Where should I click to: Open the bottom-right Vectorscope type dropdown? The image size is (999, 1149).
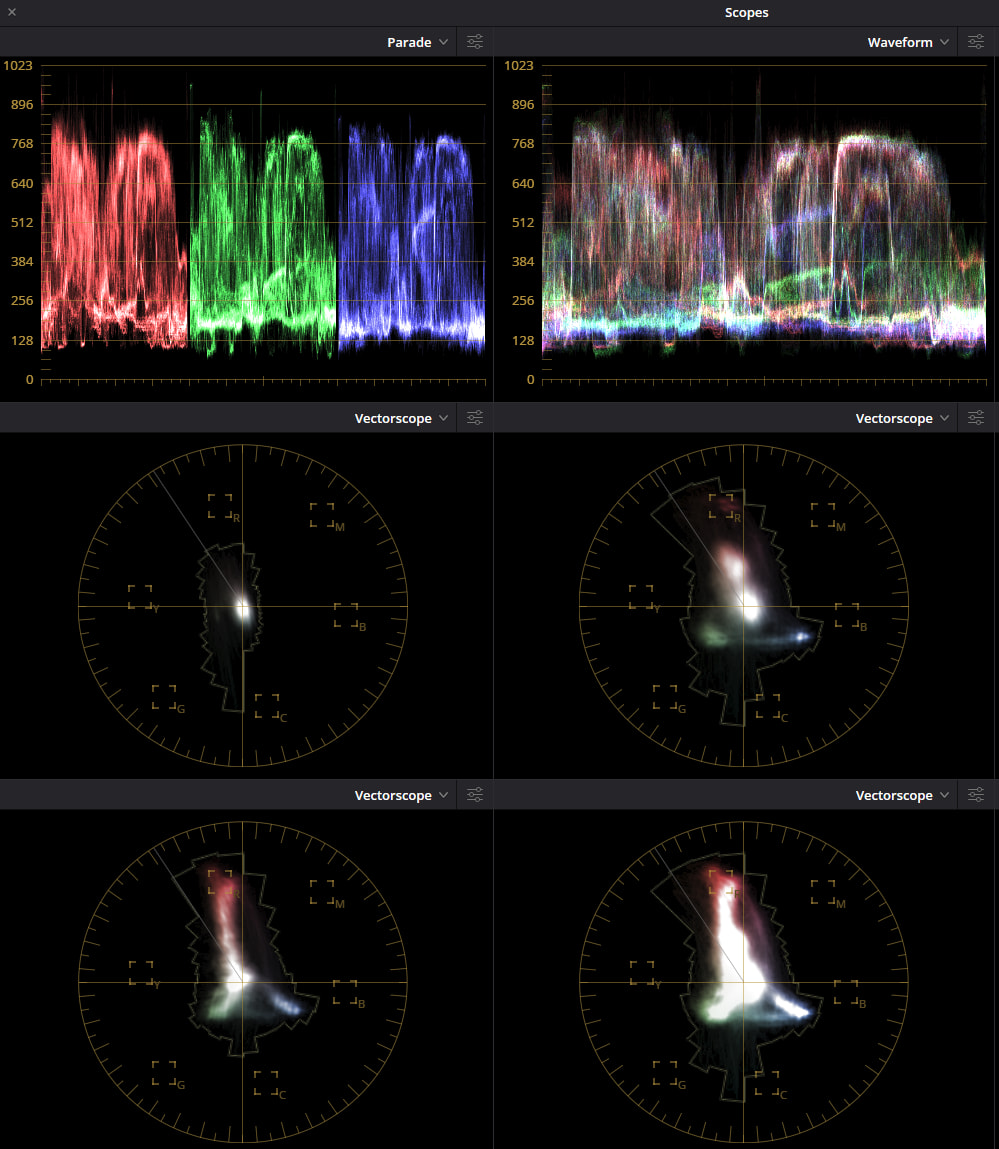click(x=902, y=795)
